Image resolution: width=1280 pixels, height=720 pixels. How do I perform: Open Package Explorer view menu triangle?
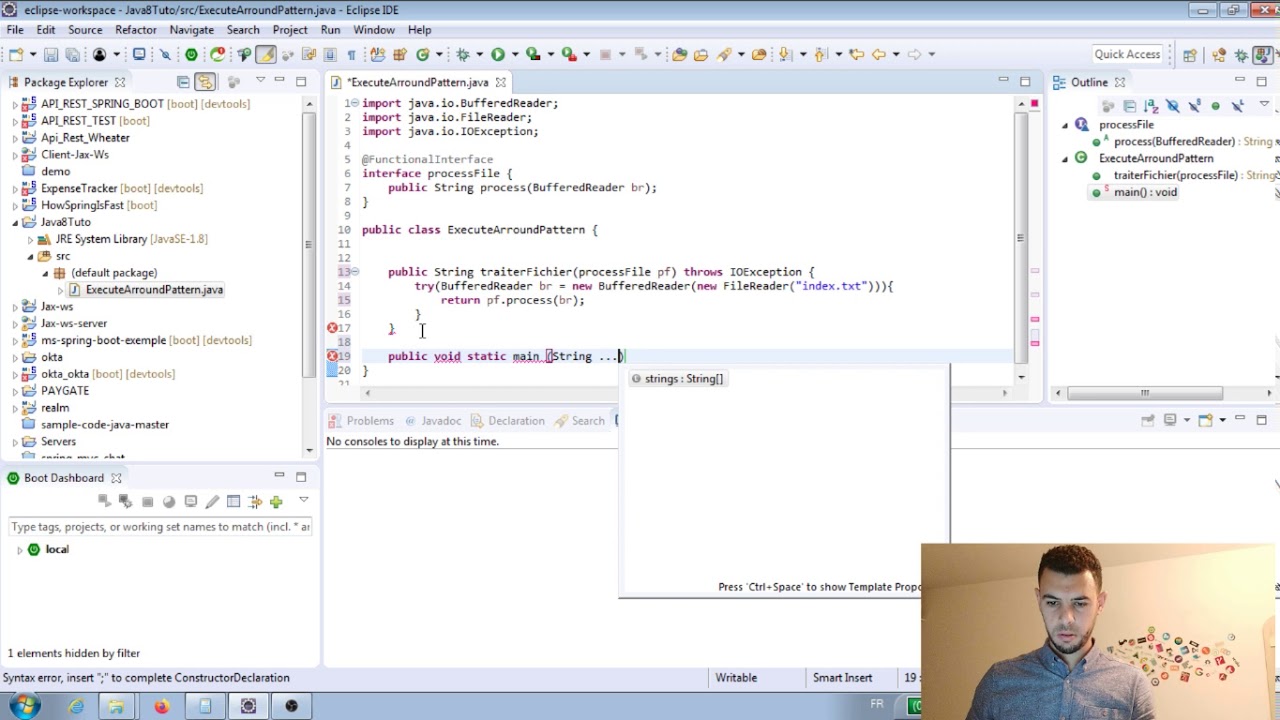coord(260,80)
